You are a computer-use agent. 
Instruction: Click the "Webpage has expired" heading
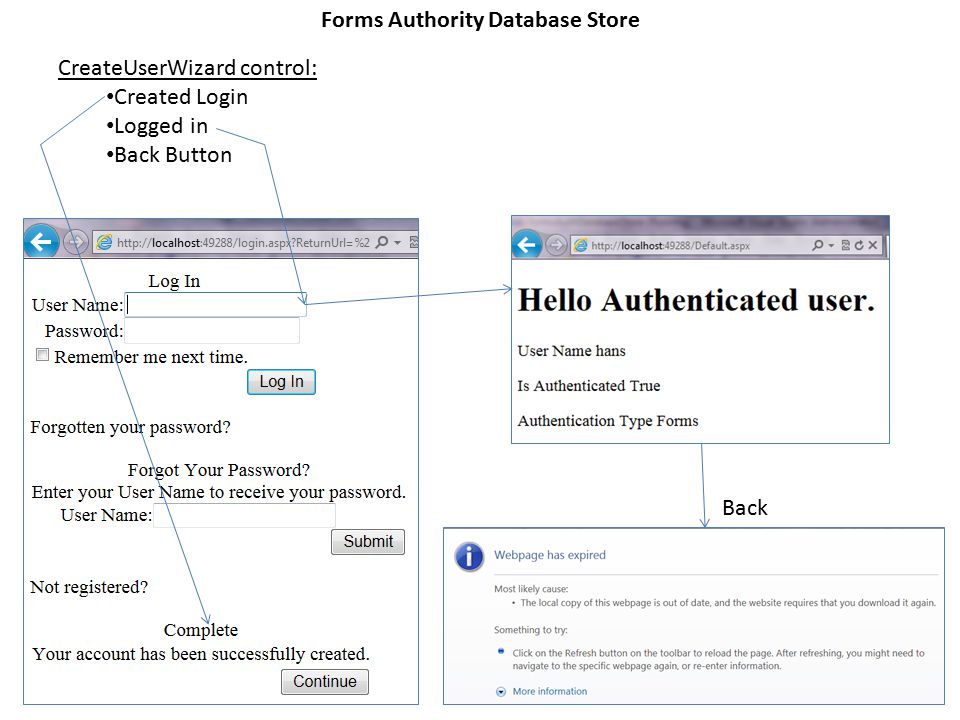[x=550, y=555]
